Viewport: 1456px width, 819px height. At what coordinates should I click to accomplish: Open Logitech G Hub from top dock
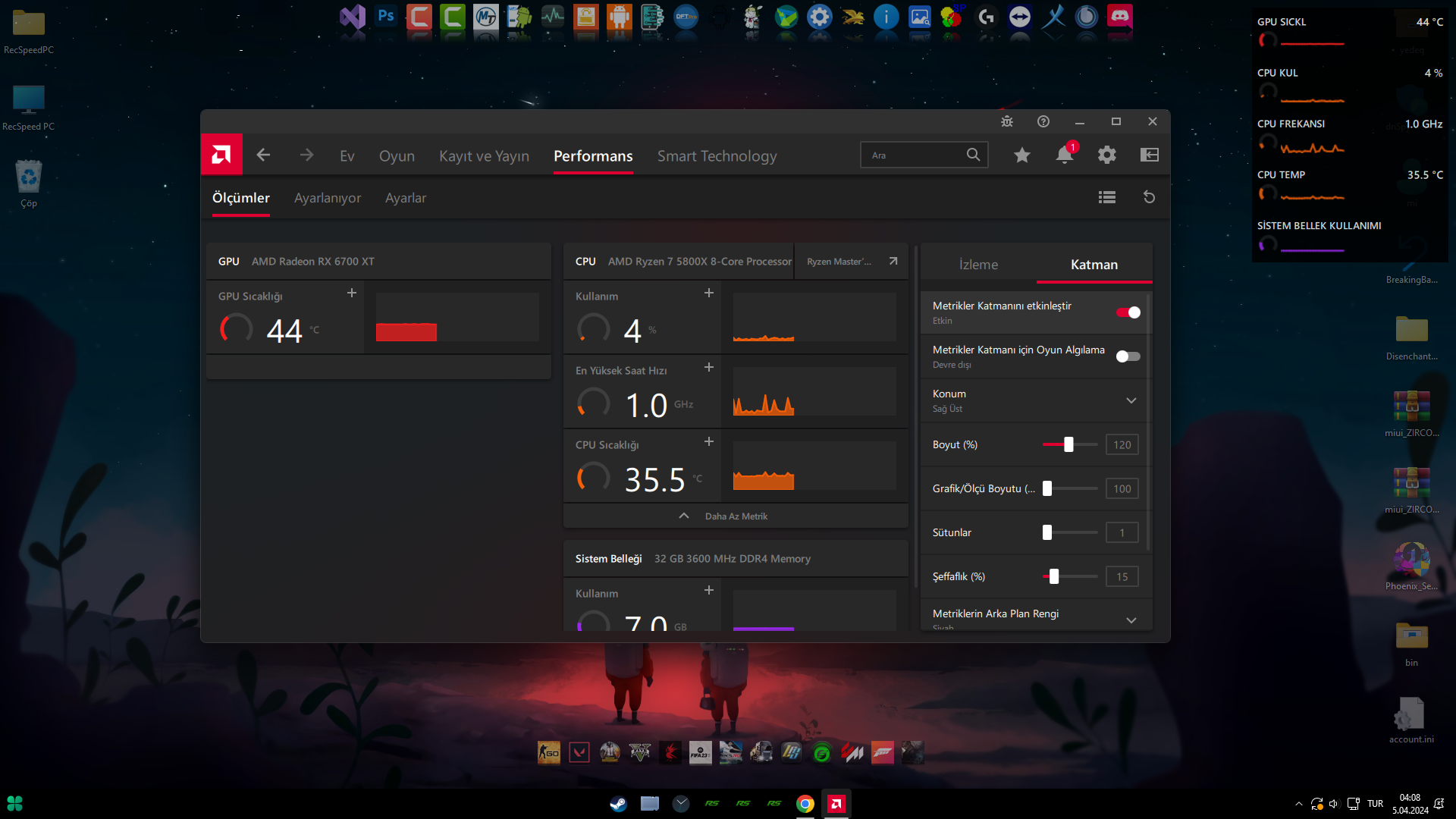click(x=987, y=17)
